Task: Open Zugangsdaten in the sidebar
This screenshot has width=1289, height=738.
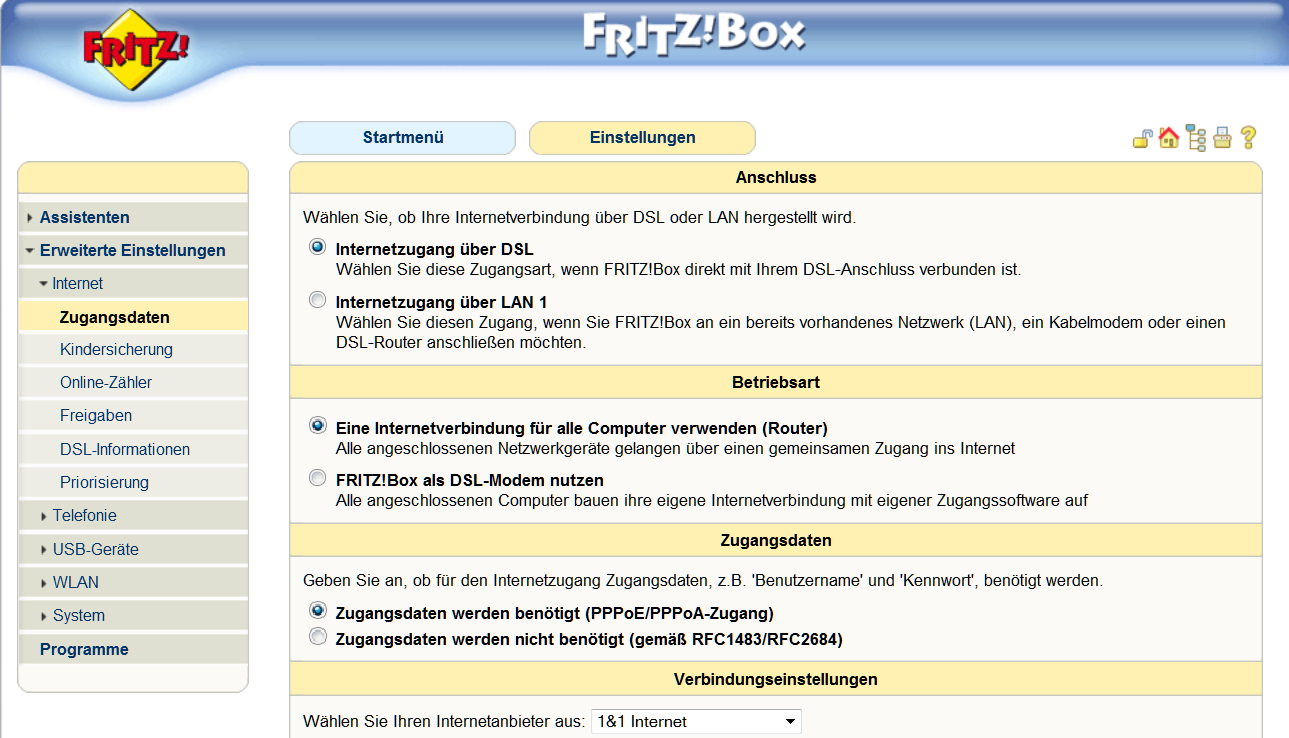Action: (133, 317)
